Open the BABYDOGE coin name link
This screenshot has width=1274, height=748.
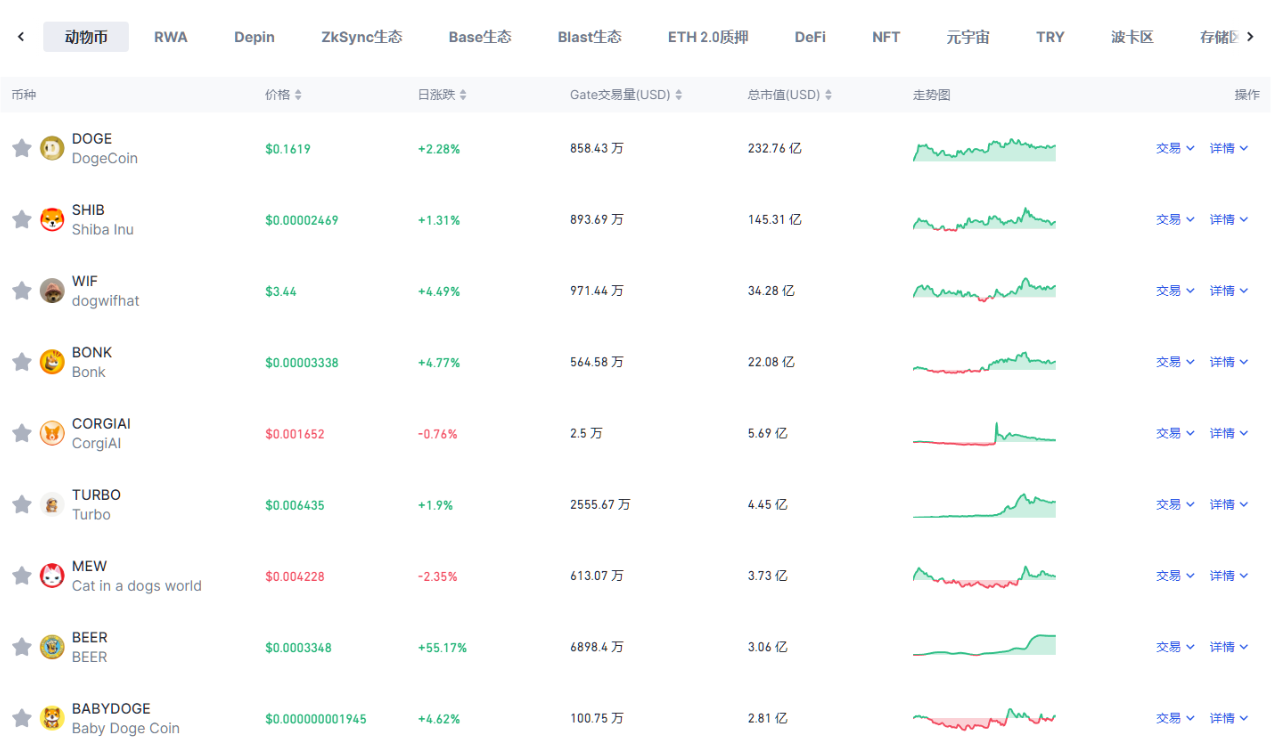(111, 709)
